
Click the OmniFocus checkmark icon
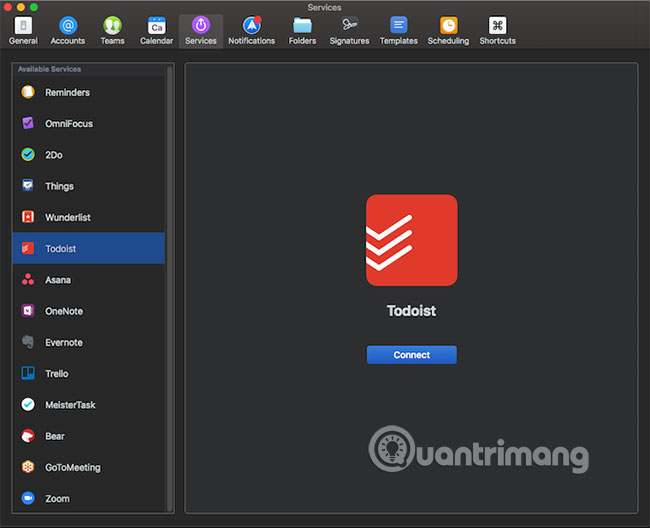28,123
